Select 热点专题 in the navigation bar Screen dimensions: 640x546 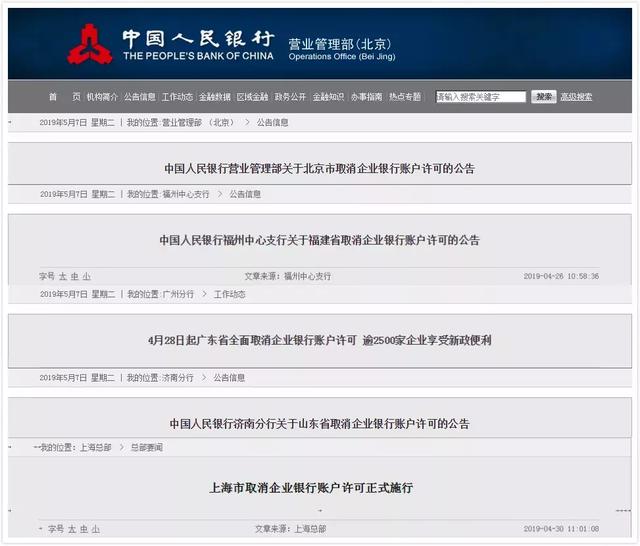pyautogui.click(x=404, y=97)
